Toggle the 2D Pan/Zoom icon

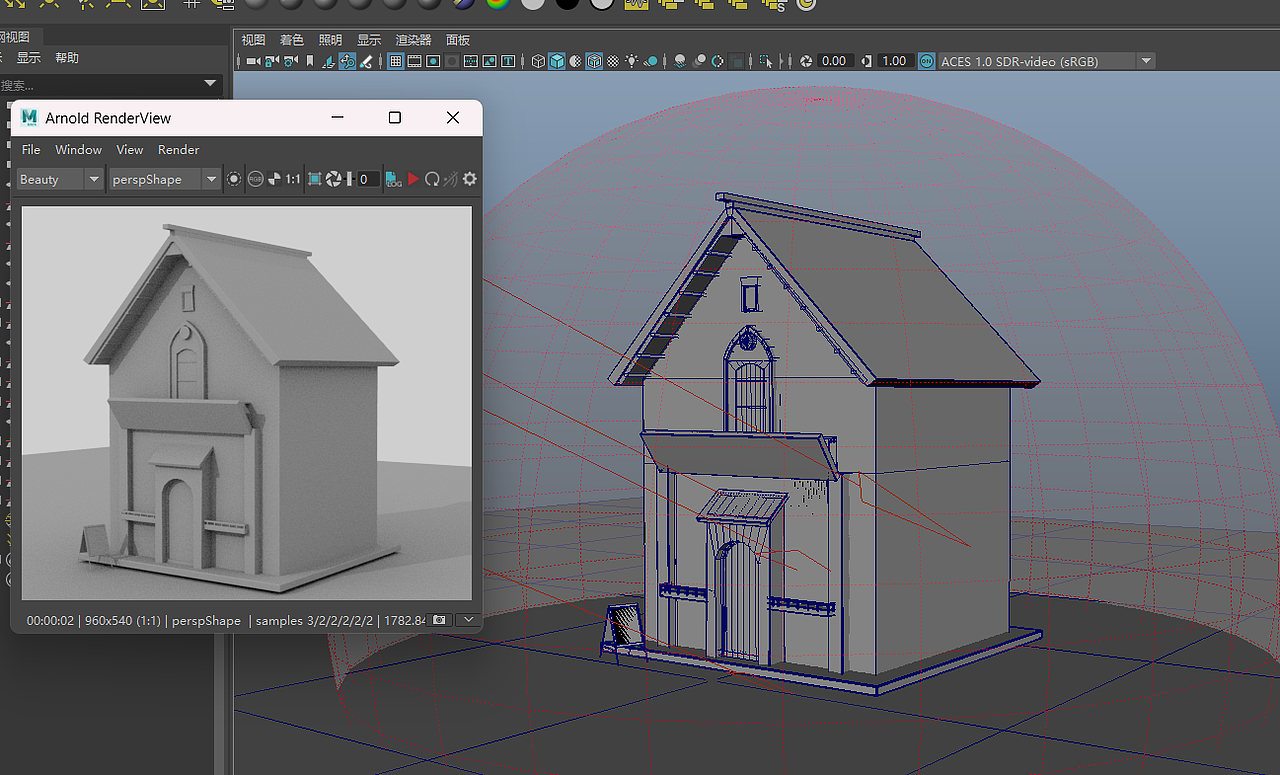click(347, 61)
